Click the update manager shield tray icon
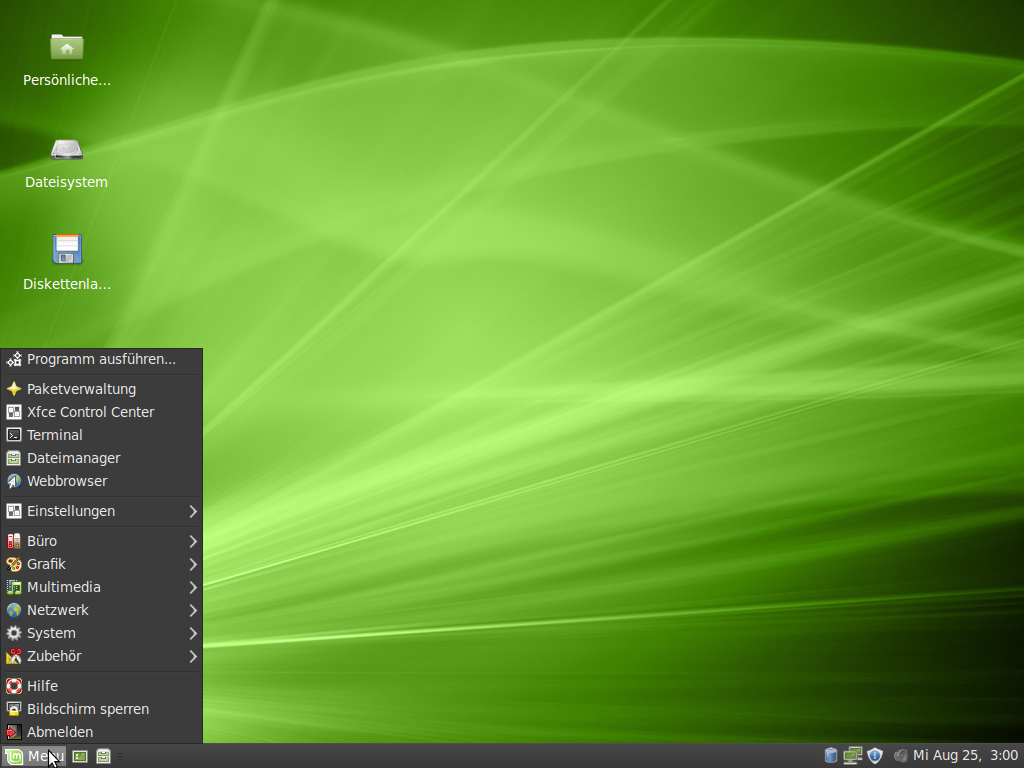 [x=875, y=755]
